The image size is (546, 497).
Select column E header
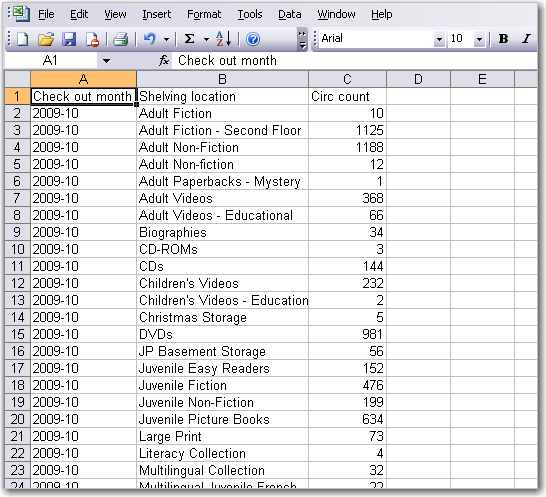[x=482, y=79]
